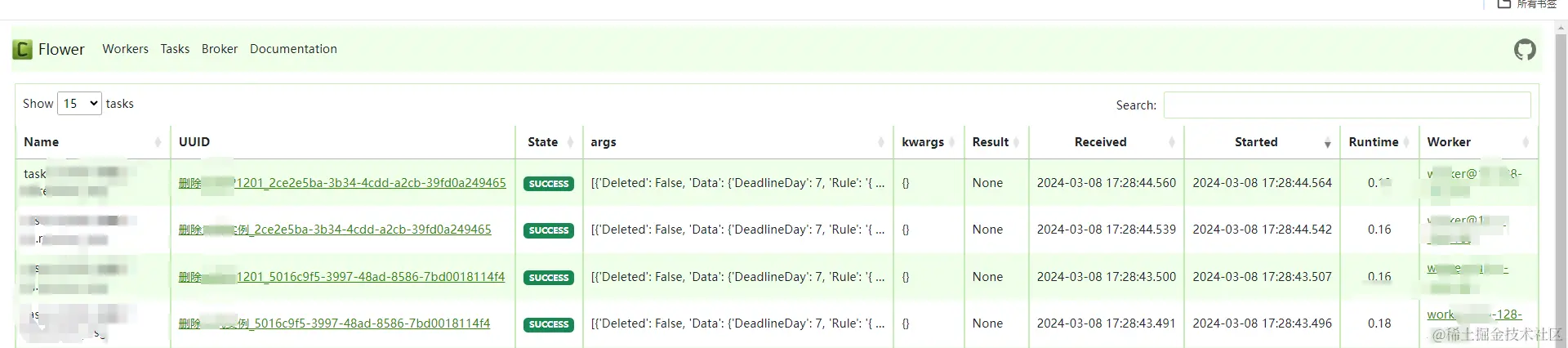Focus the Search input field
This screenshot has height=348, width=1568.
1346,105
